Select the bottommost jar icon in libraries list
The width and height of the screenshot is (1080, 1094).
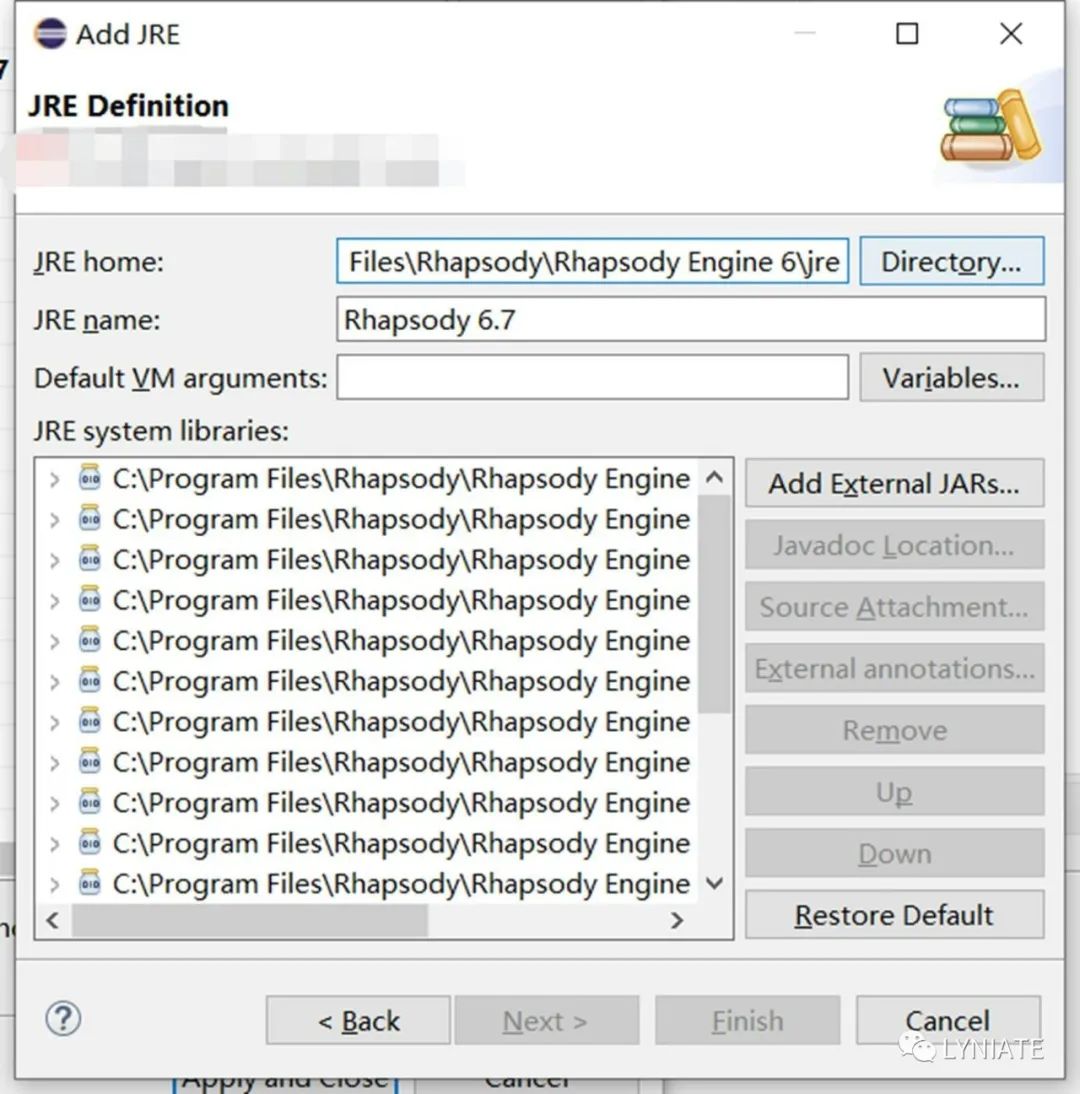point(89,883)
